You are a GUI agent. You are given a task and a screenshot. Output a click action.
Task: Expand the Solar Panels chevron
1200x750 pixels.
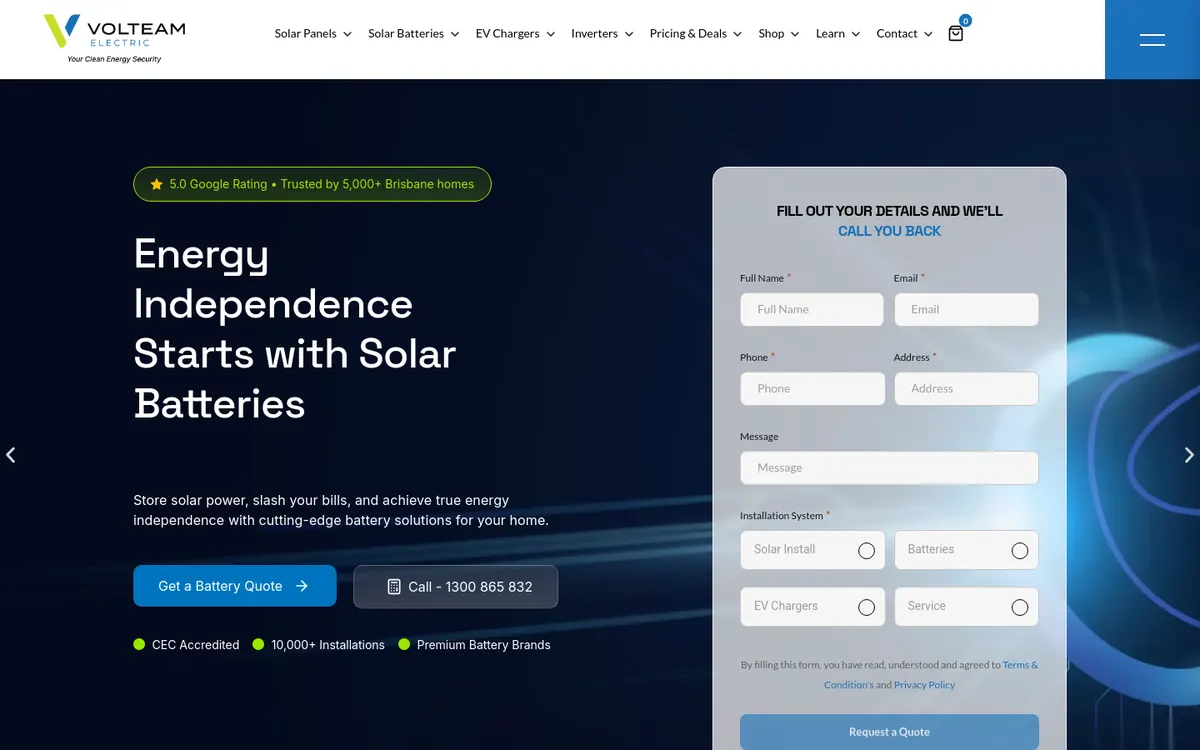[348, 34]
